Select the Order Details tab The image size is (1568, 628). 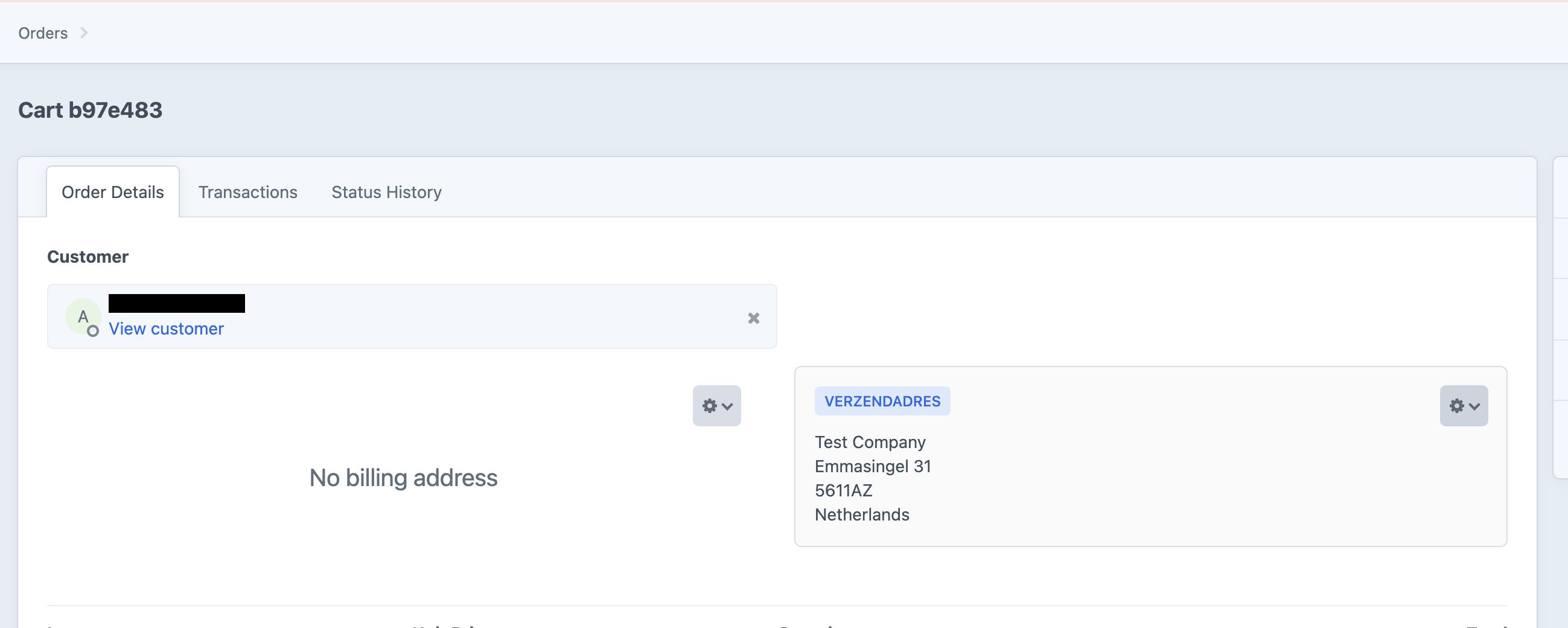pos(112,191)
